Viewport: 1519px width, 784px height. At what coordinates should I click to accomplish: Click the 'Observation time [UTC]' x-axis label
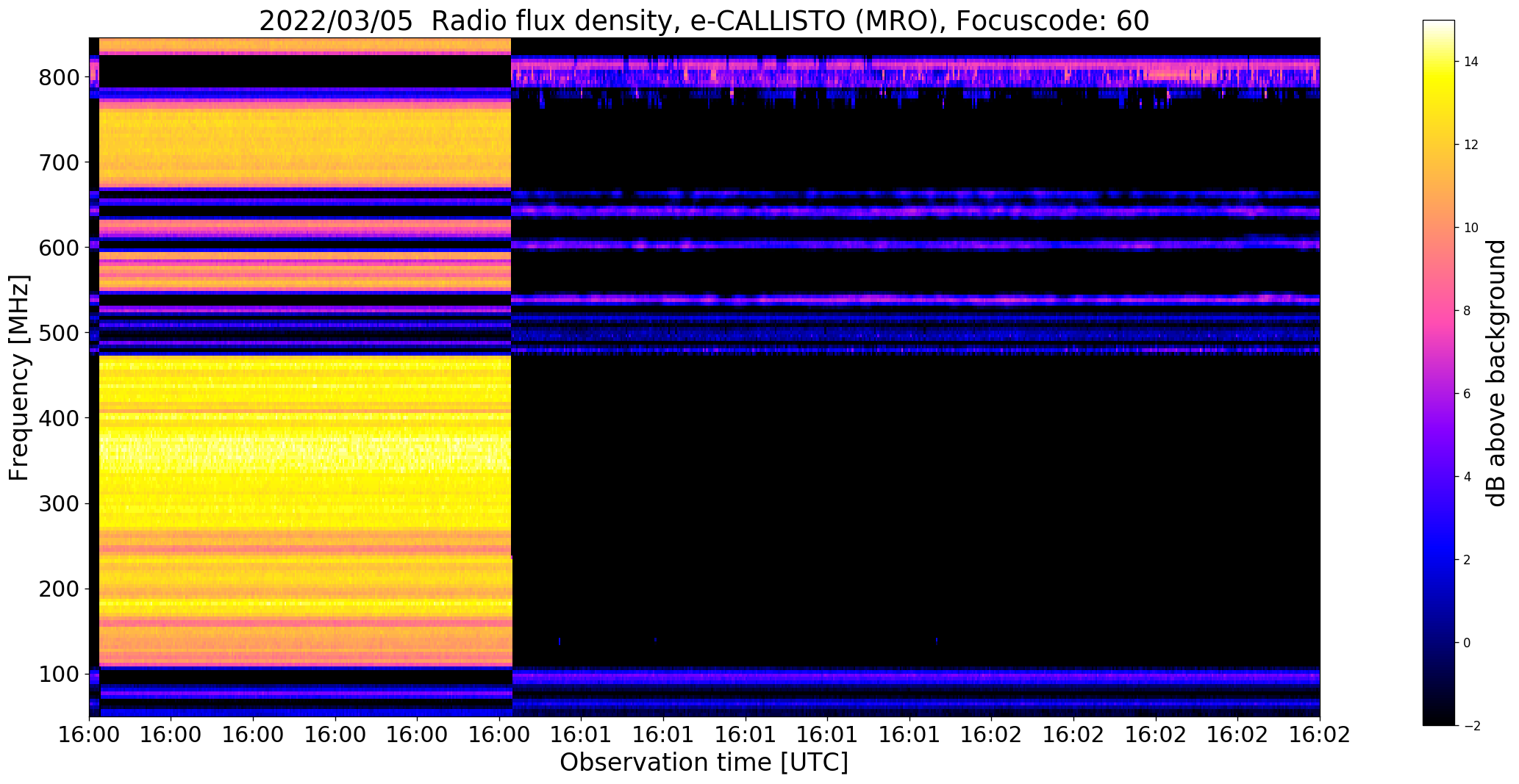pos(704,762)
